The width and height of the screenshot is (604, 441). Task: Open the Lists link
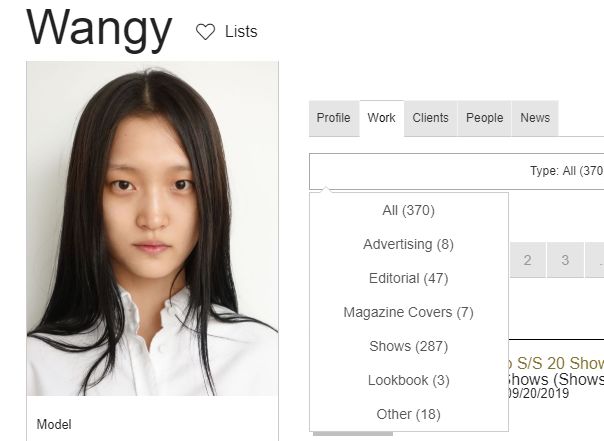click(x=241, y=32)
